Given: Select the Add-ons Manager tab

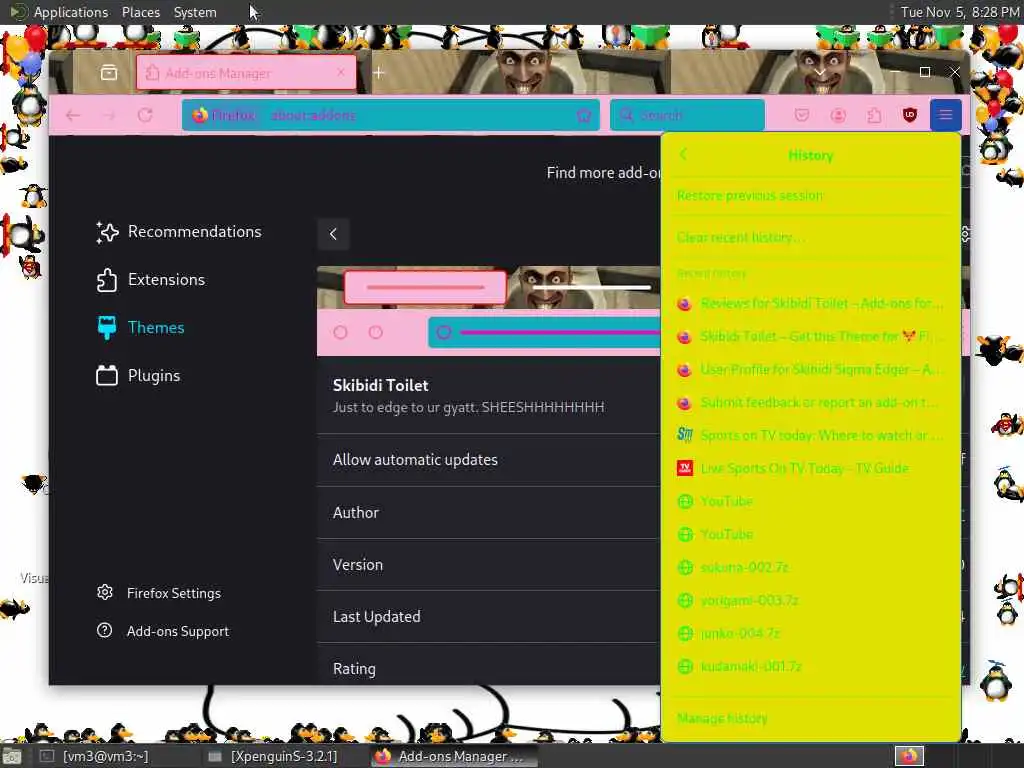Looking at the screenshot, I should point(246,72).
